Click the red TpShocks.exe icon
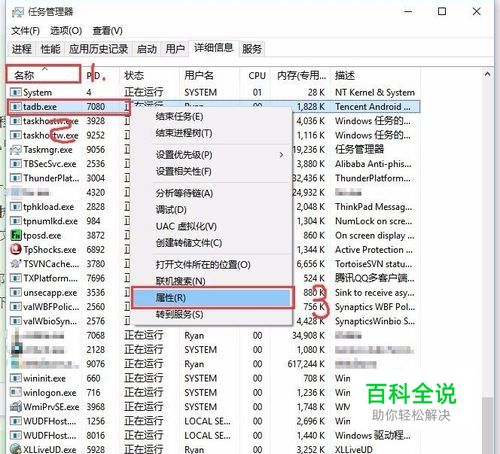This screenshot has width=500, height=454. [16, 249]
